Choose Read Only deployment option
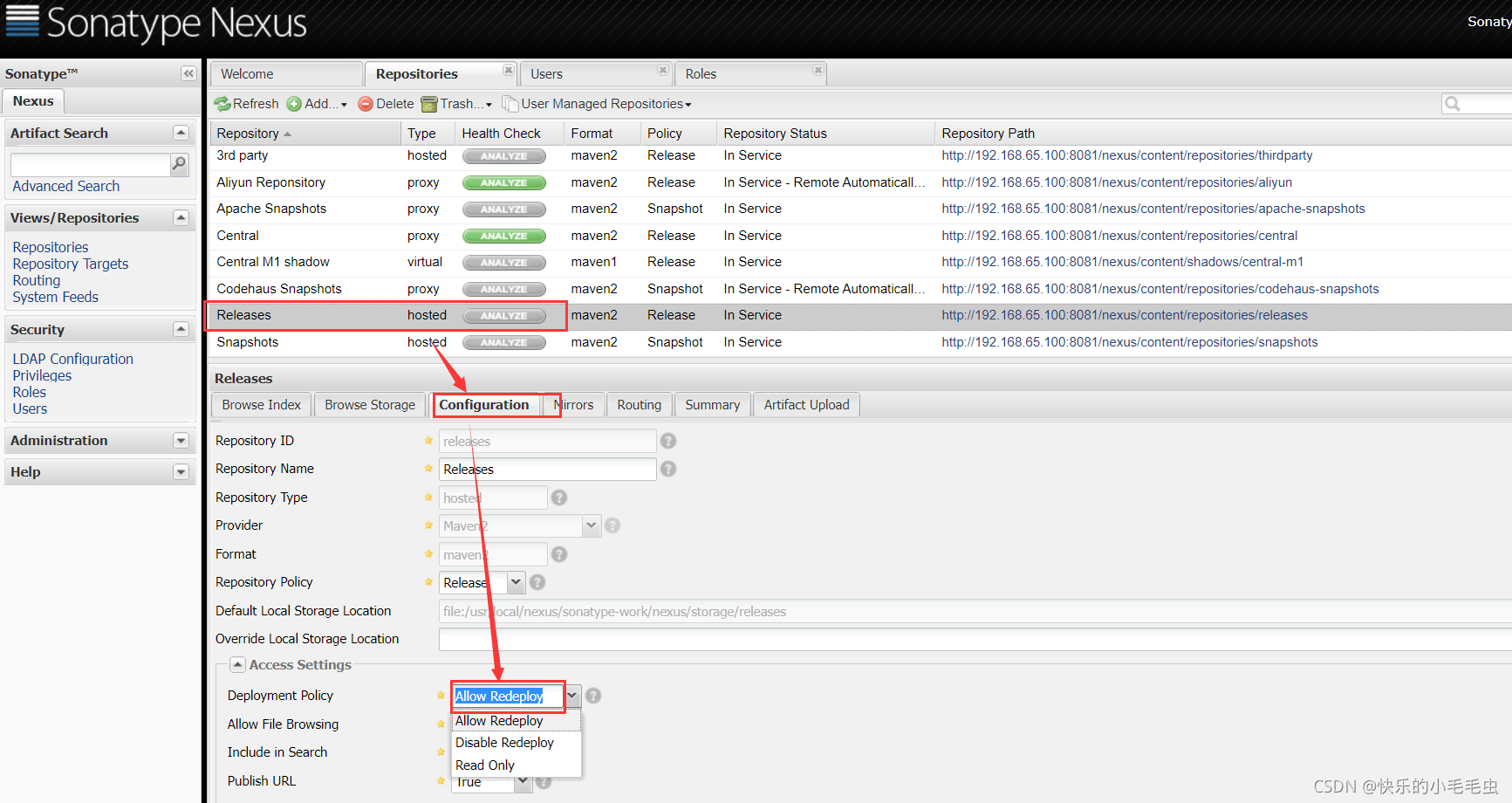The height and width of the screenshot is (803, 1512). [x=517, y=765]
